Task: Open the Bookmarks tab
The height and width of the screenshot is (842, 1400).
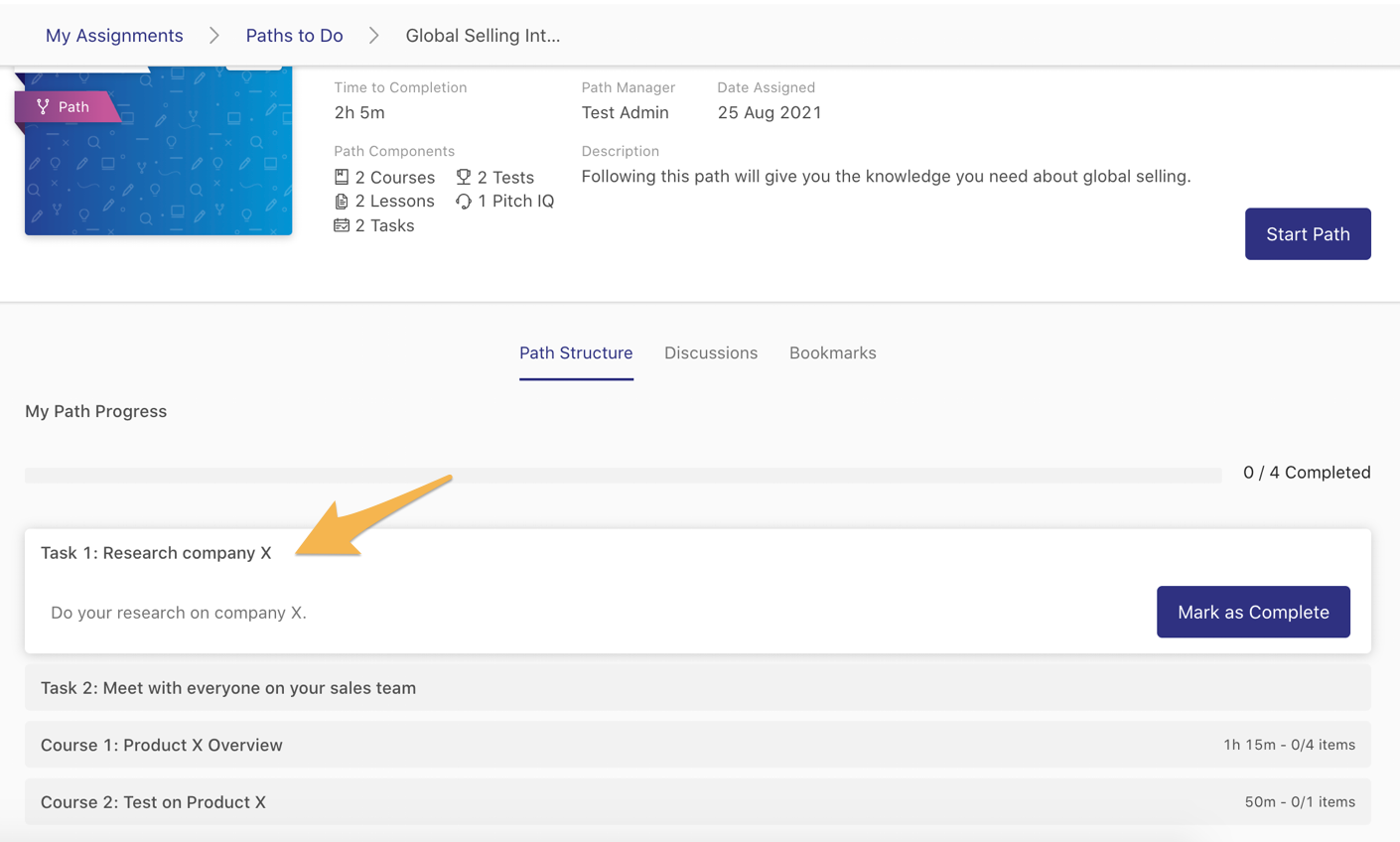Action: tap(832, 353)
